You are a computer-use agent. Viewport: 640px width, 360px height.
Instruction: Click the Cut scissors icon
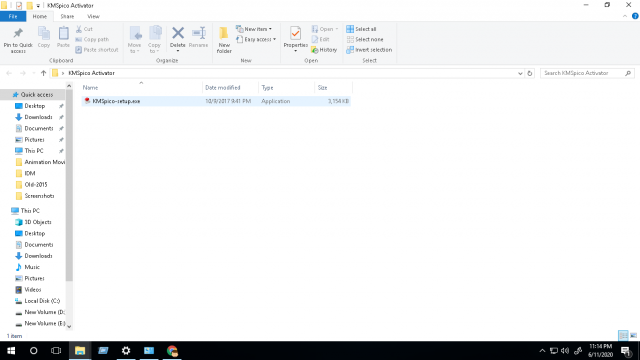[x=79, y=29]
